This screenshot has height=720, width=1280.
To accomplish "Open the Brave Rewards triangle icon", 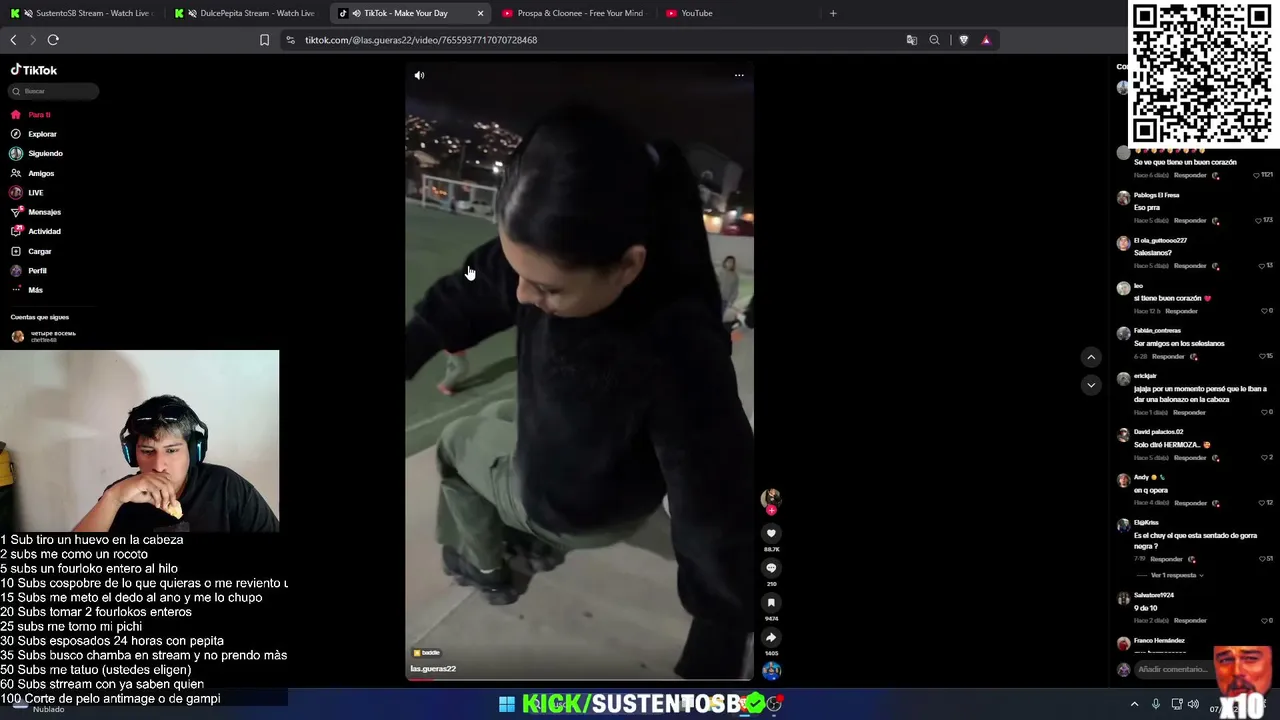I will pyautogui.click(x=986, y=40).
